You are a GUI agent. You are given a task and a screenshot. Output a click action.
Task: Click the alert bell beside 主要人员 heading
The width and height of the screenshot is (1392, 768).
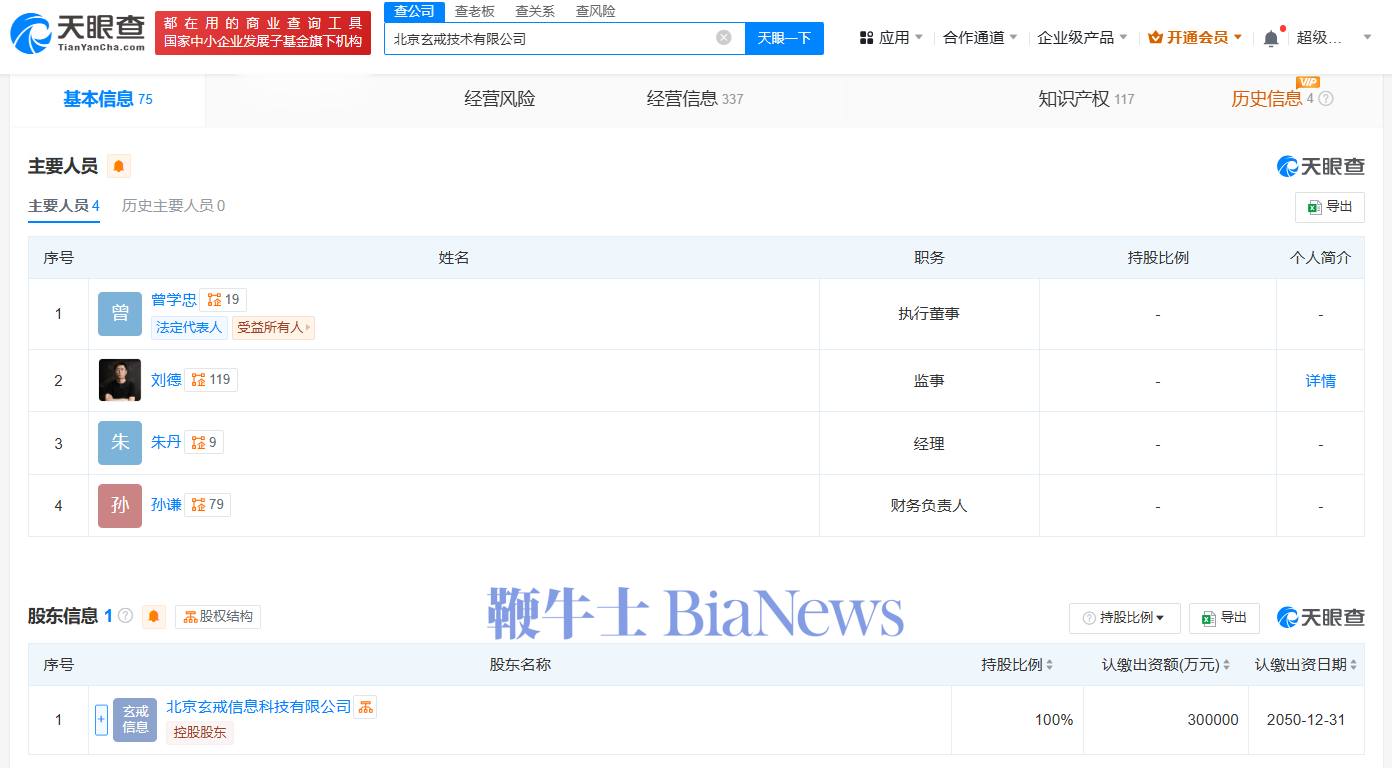coord(119,166)
